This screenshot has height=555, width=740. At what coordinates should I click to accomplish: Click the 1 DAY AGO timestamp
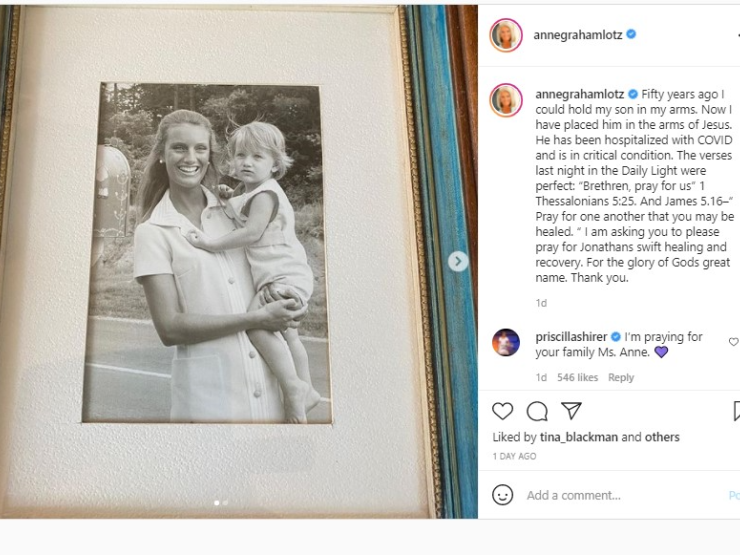pyautogui.click(x=514, y=456)
